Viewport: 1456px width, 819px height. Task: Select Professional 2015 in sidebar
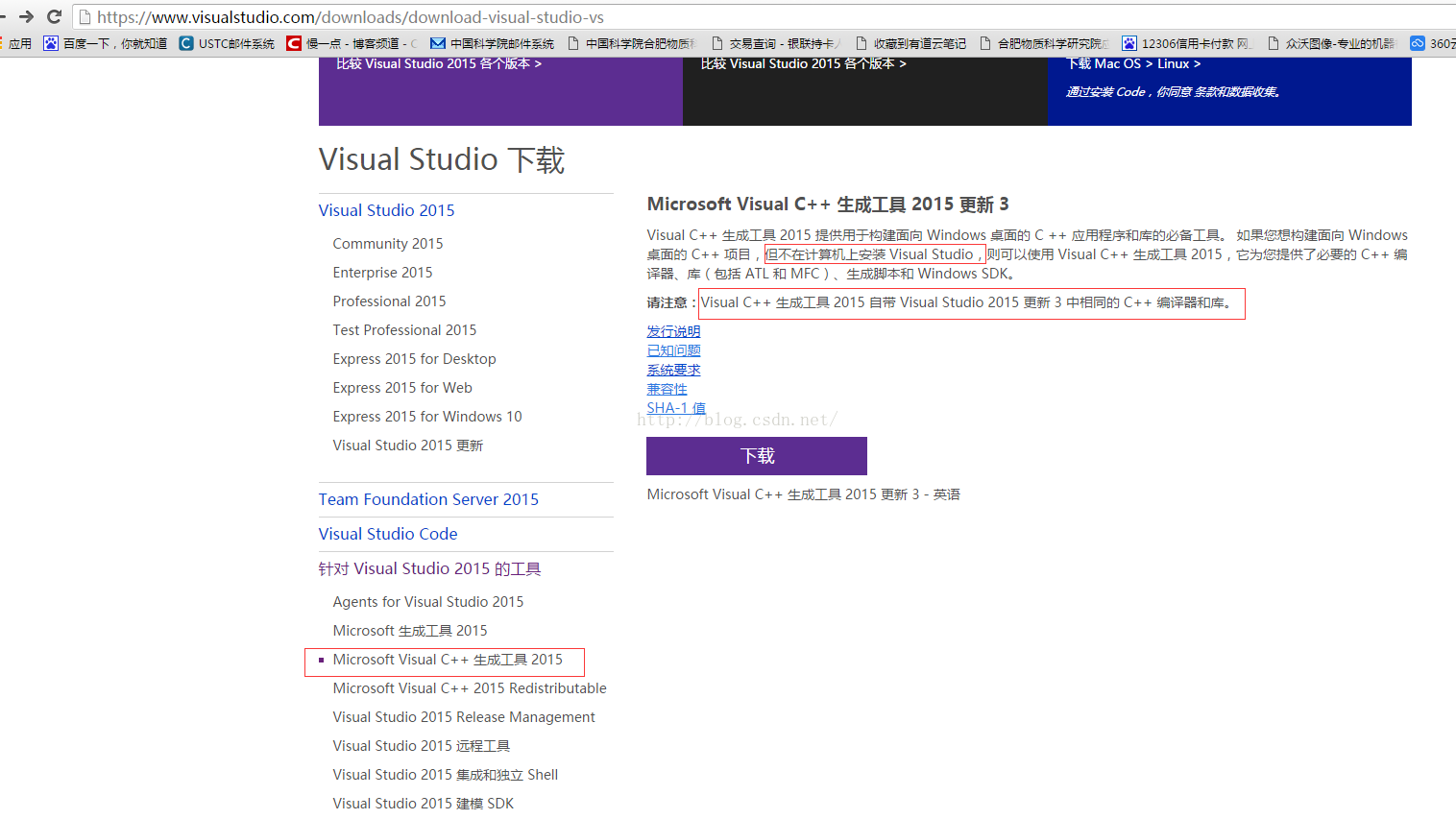point(389,301)
